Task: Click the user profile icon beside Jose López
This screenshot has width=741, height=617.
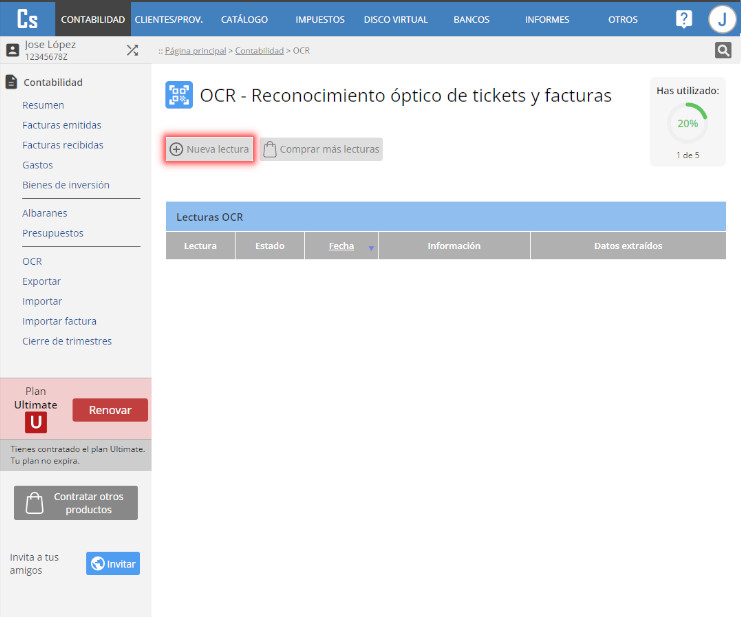Action: point(12,50)
